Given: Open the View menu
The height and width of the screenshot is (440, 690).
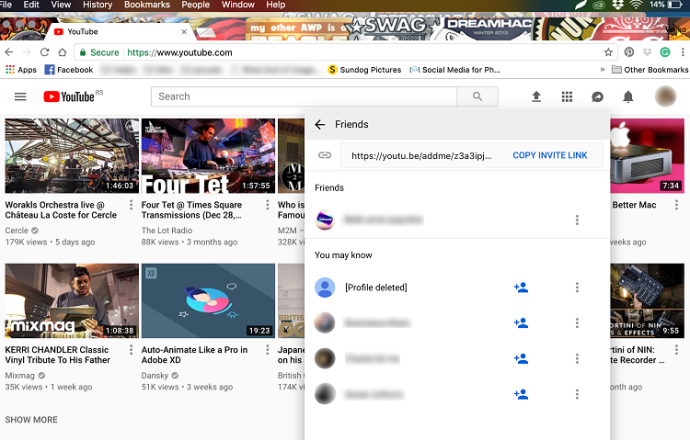Looking at the screenshot, I should pyautogui.click(x=61, y=5).
